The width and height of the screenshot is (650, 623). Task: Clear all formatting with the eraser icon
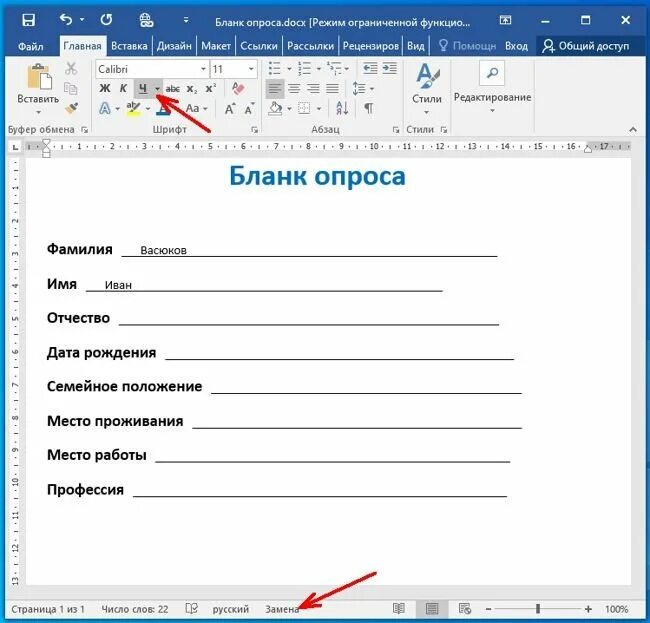238,88
